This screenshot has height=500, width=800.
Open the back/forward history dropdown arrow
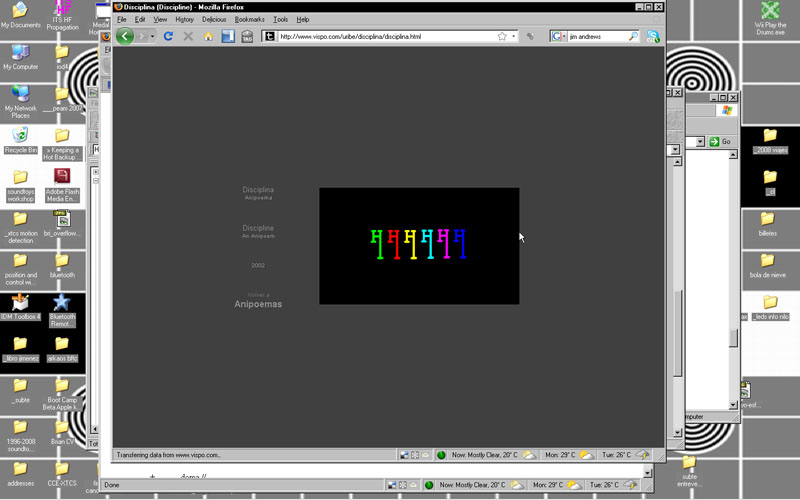pyautogui.click(x=152, y=37)
